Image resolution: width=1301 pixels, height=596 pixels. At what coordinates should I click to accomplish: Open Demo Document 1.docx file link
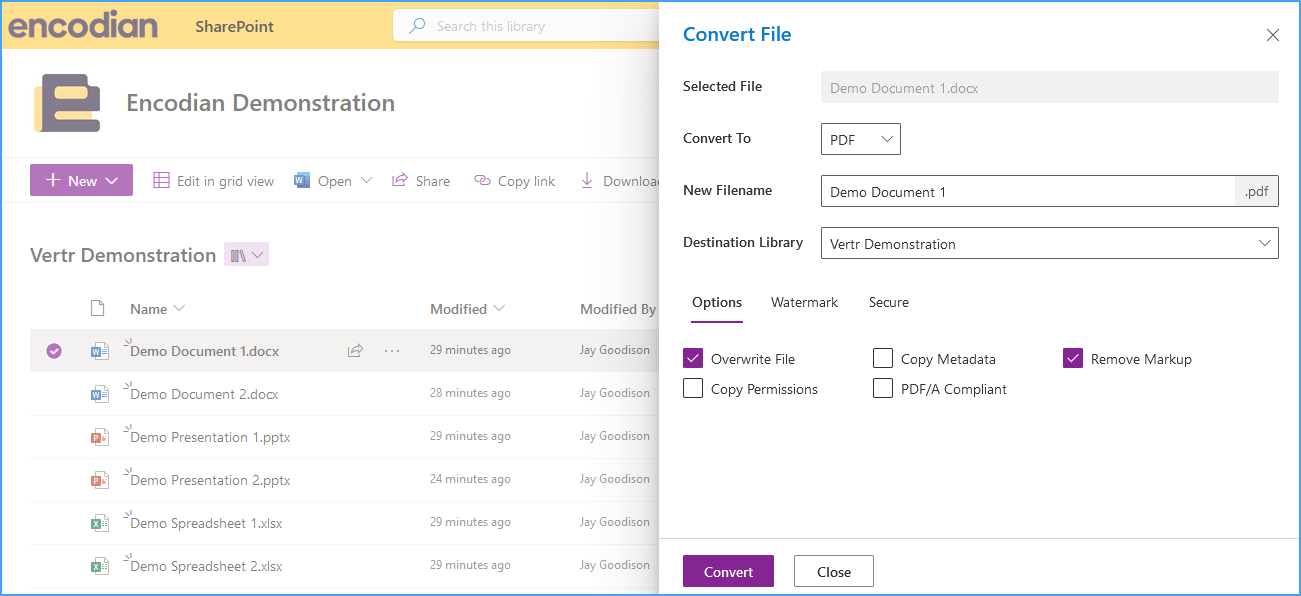(205, 351)
